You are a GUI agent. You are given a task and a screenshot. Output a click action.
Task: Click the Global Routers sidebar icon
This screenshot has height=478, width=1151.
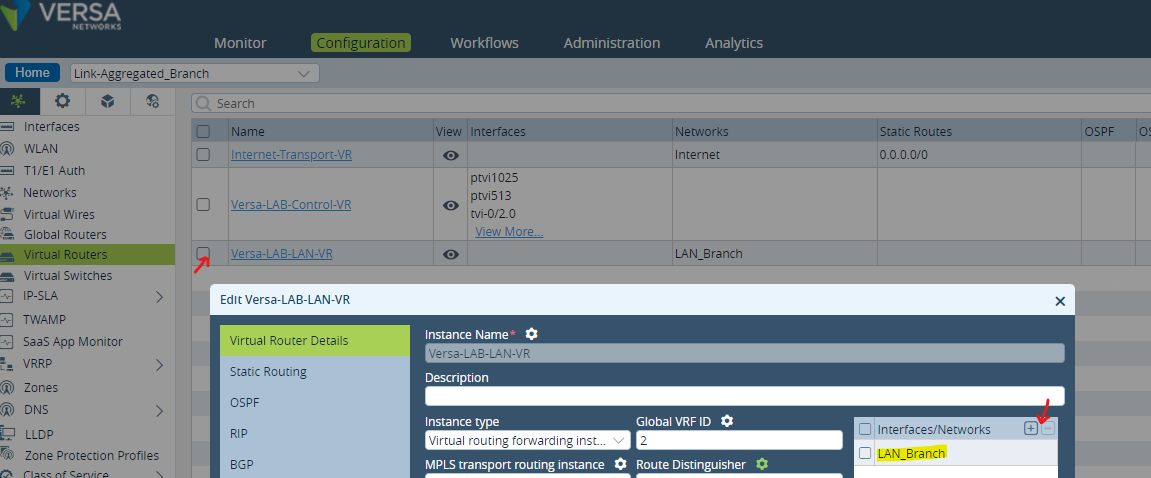coord(7,235)
